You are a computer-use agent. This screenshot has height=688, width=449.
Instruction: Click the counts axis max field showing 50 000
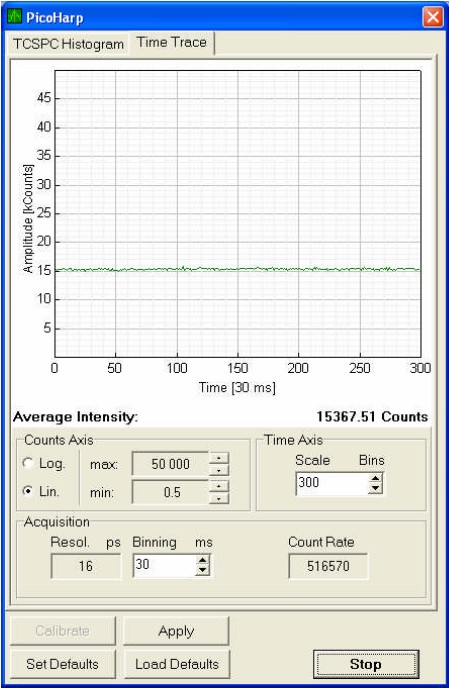click(170, 464)
